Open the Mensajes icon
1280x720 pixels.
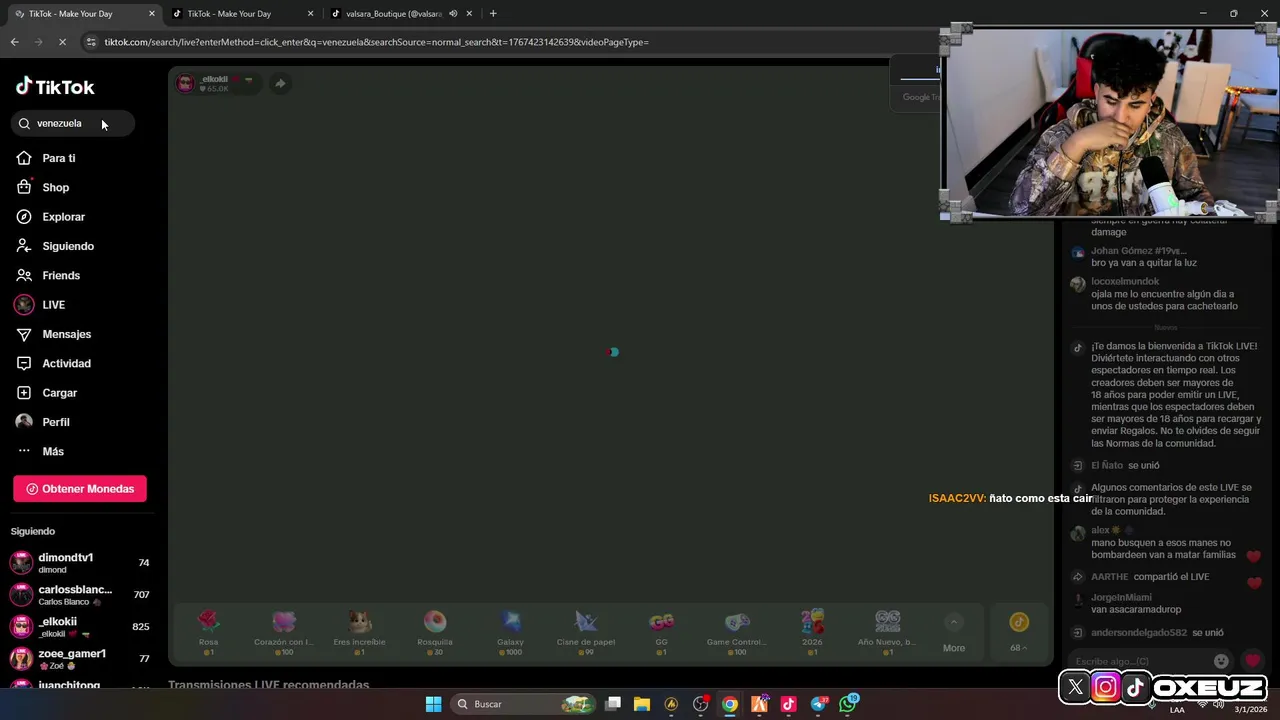pyautogui.click(x=24, y=334)
